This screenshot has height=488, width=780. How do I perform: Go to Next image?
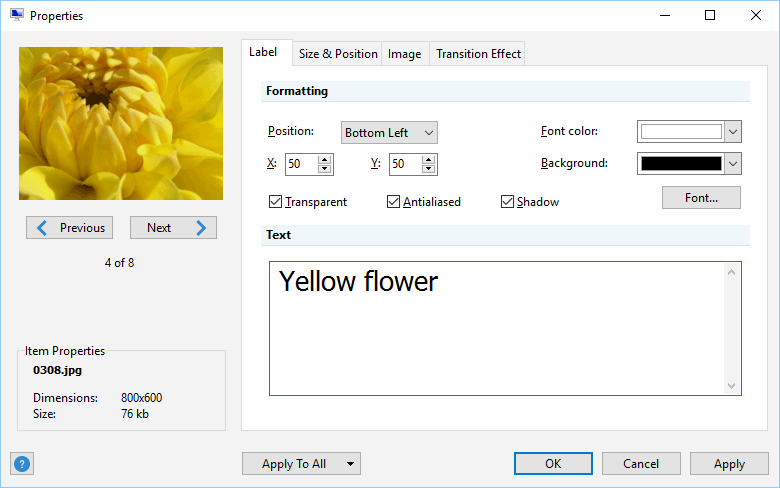173,228
